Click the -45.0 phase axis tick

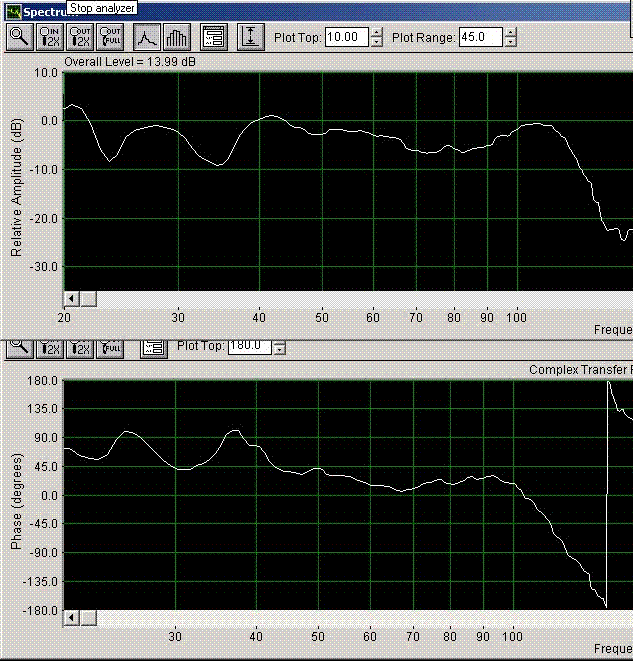[x=44, y=524]
